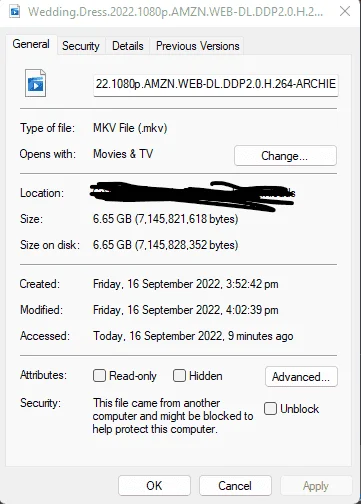Click the large MKV file type icon

click(x=36, y=83)
